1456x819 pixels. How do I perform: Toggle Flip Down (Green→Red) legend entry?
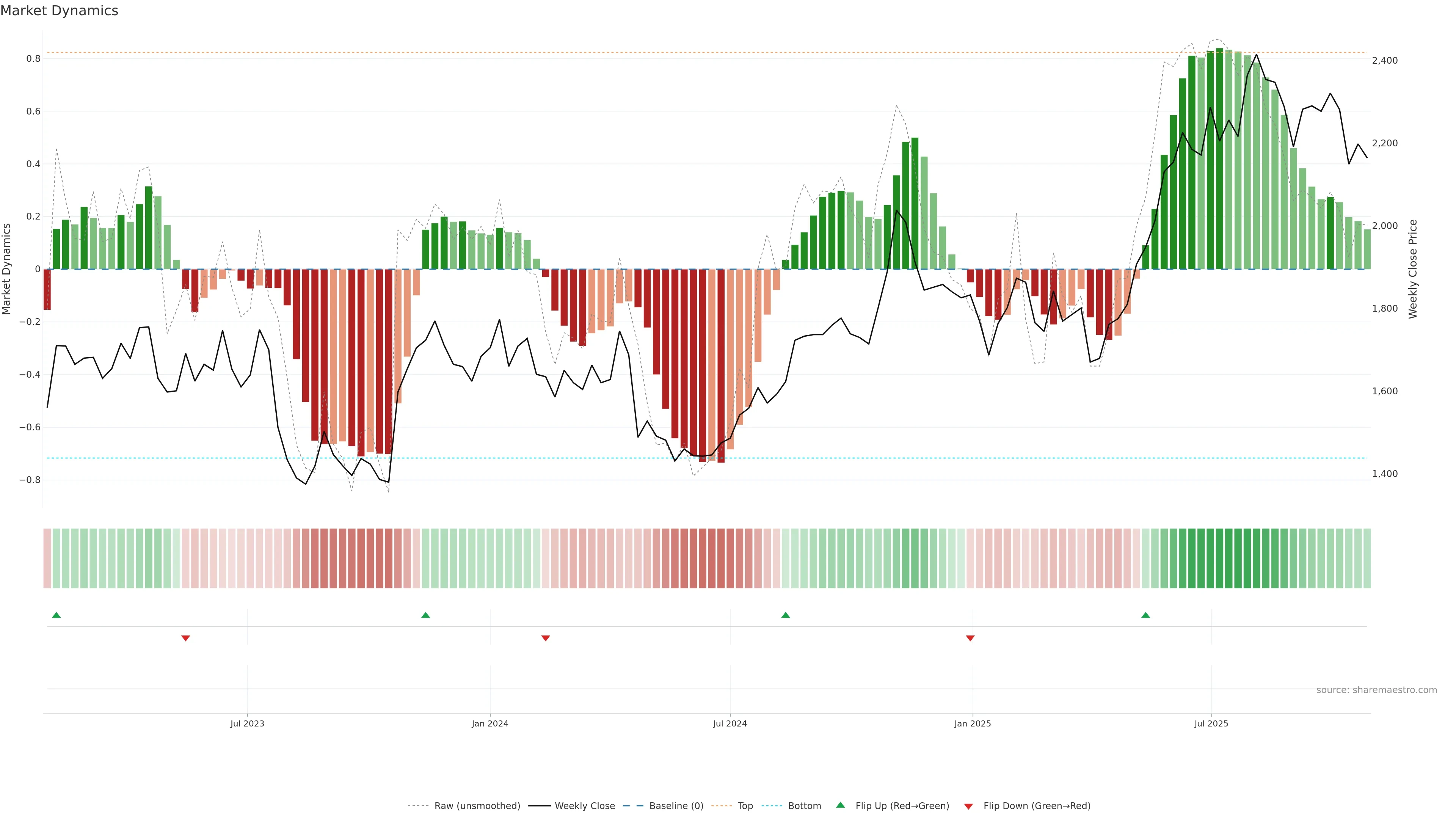coord(1037,806)
